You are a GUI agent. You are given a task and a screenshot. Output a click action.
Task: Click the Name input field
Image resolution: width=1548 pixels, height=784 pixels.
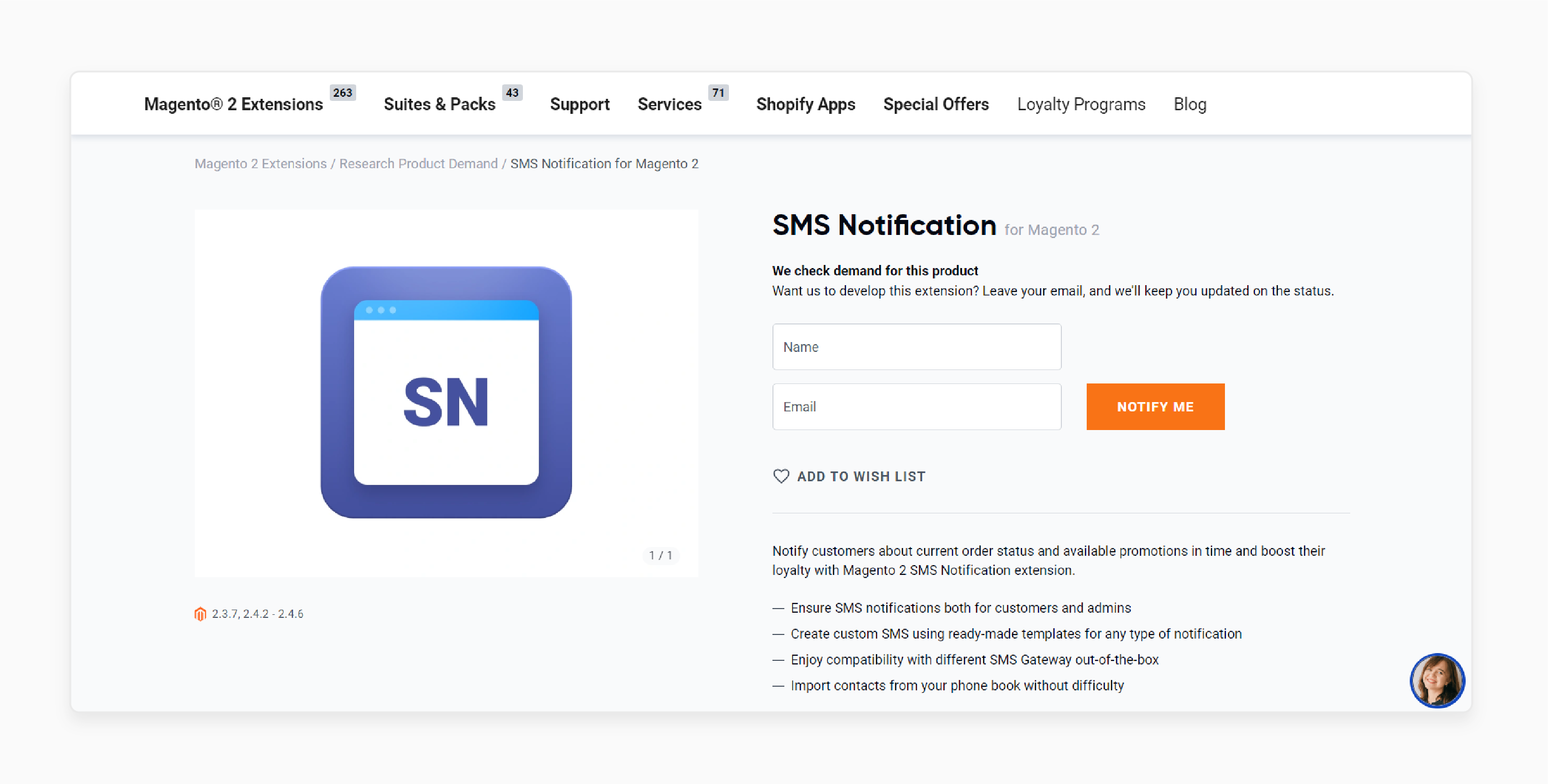click(916, 347)
